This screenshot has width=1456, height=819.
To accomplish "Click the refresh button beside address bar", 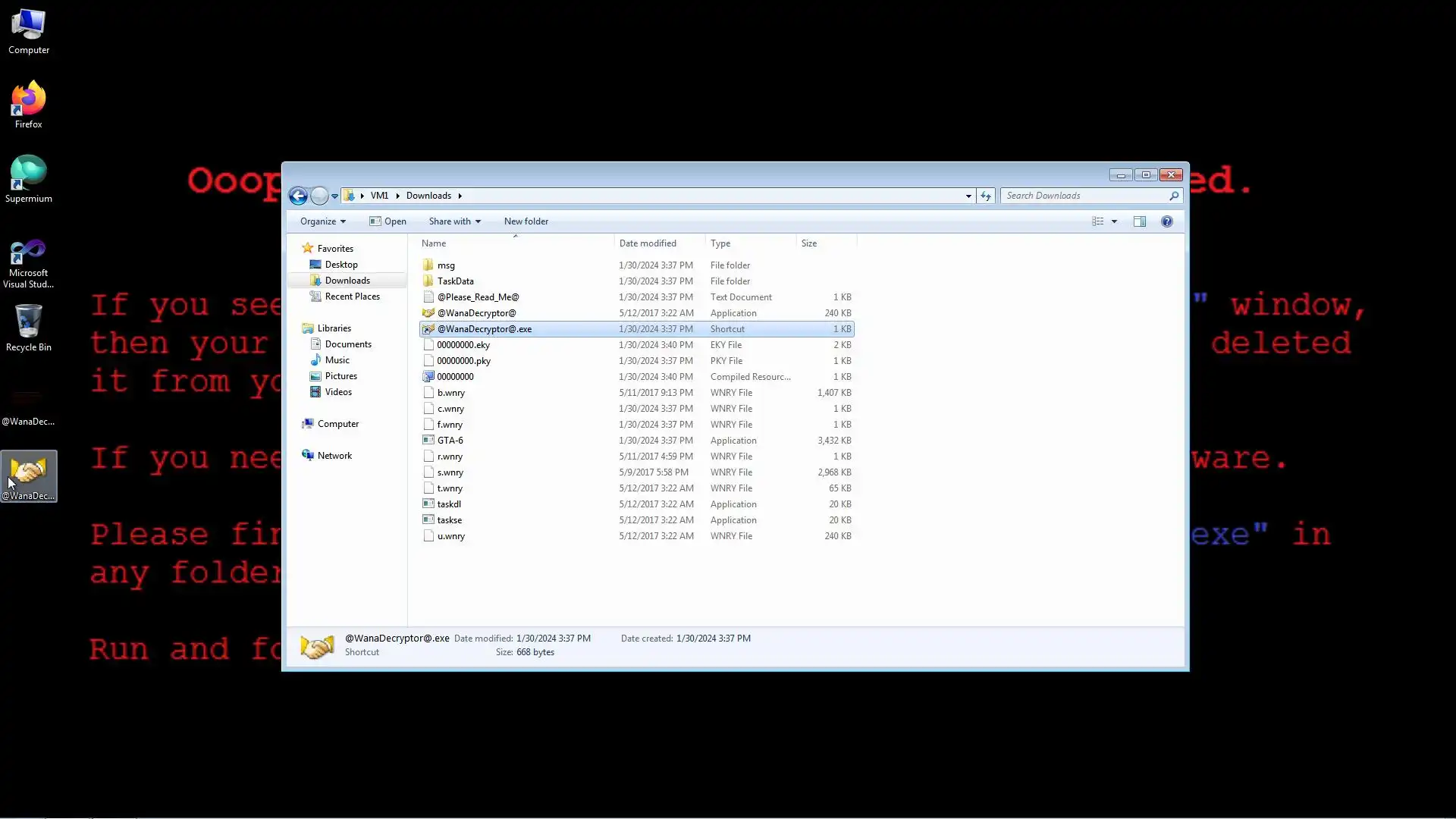I will coord(985,196).
